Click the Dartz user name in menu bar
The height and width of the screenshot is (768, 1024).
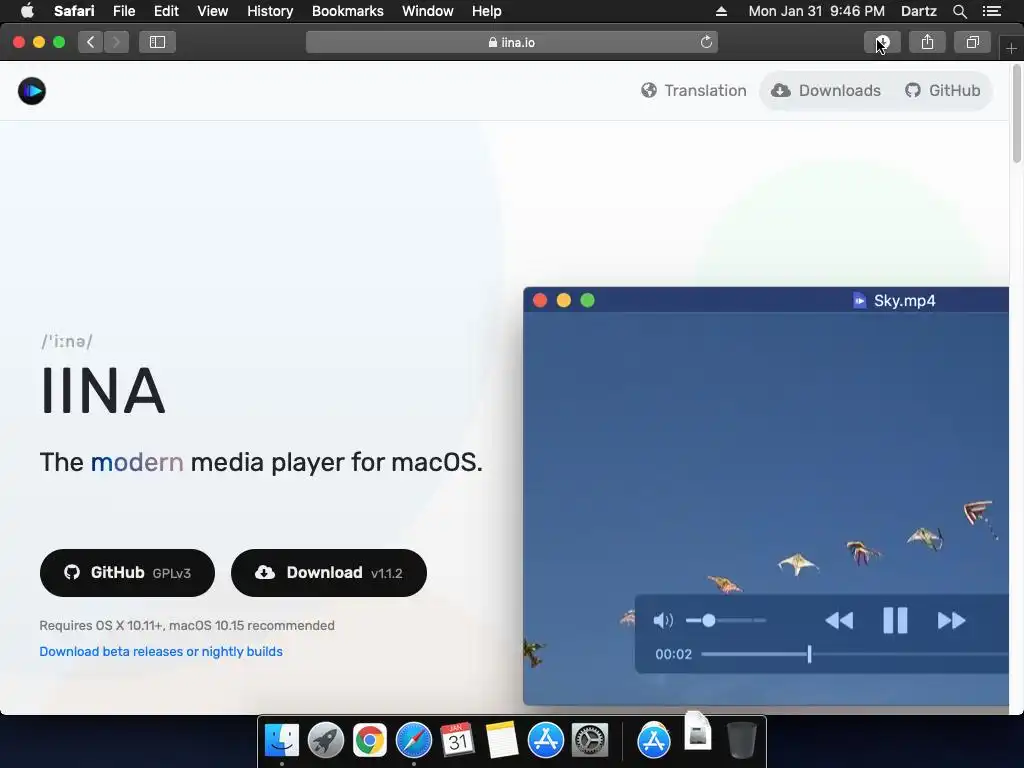point(918,11)
